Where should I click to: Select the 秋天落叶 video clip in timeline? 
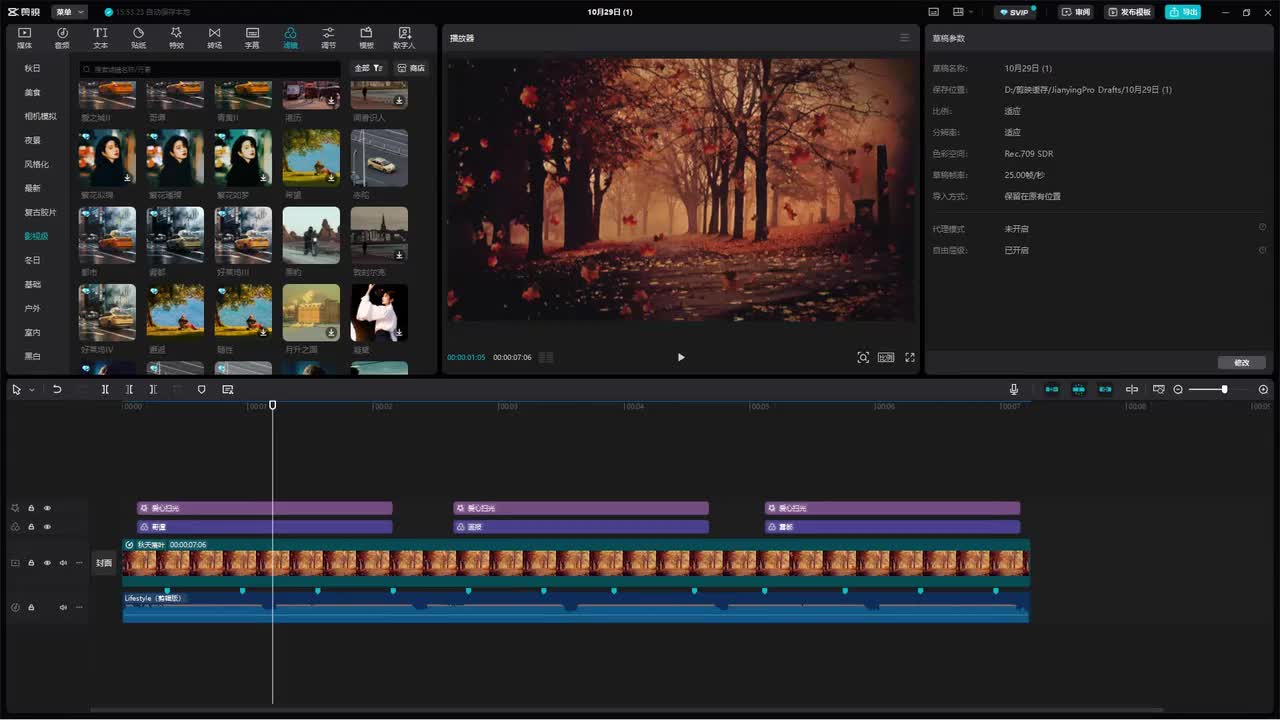coord(576,562)
